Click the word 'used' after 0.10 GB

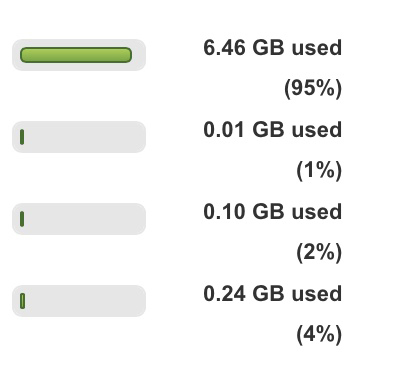click(317, 212)
